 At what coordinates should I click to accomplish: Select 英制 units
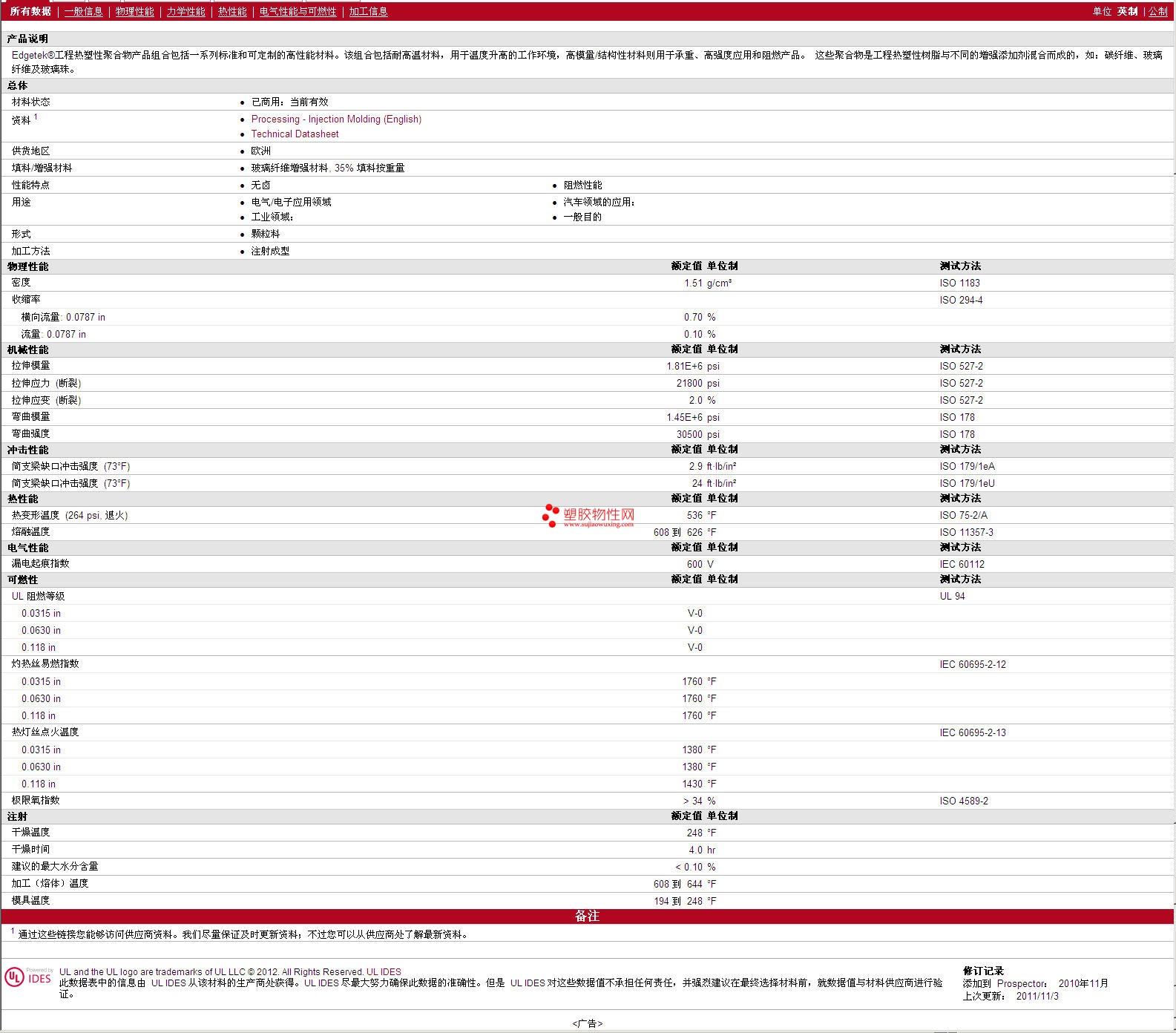click(1127, 12)
